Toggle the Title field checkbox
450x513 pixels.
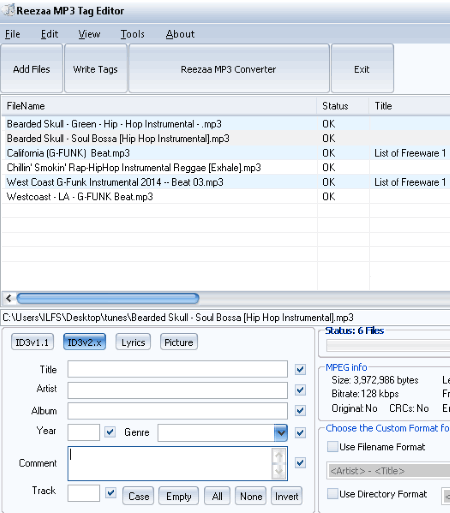point(300,369)
